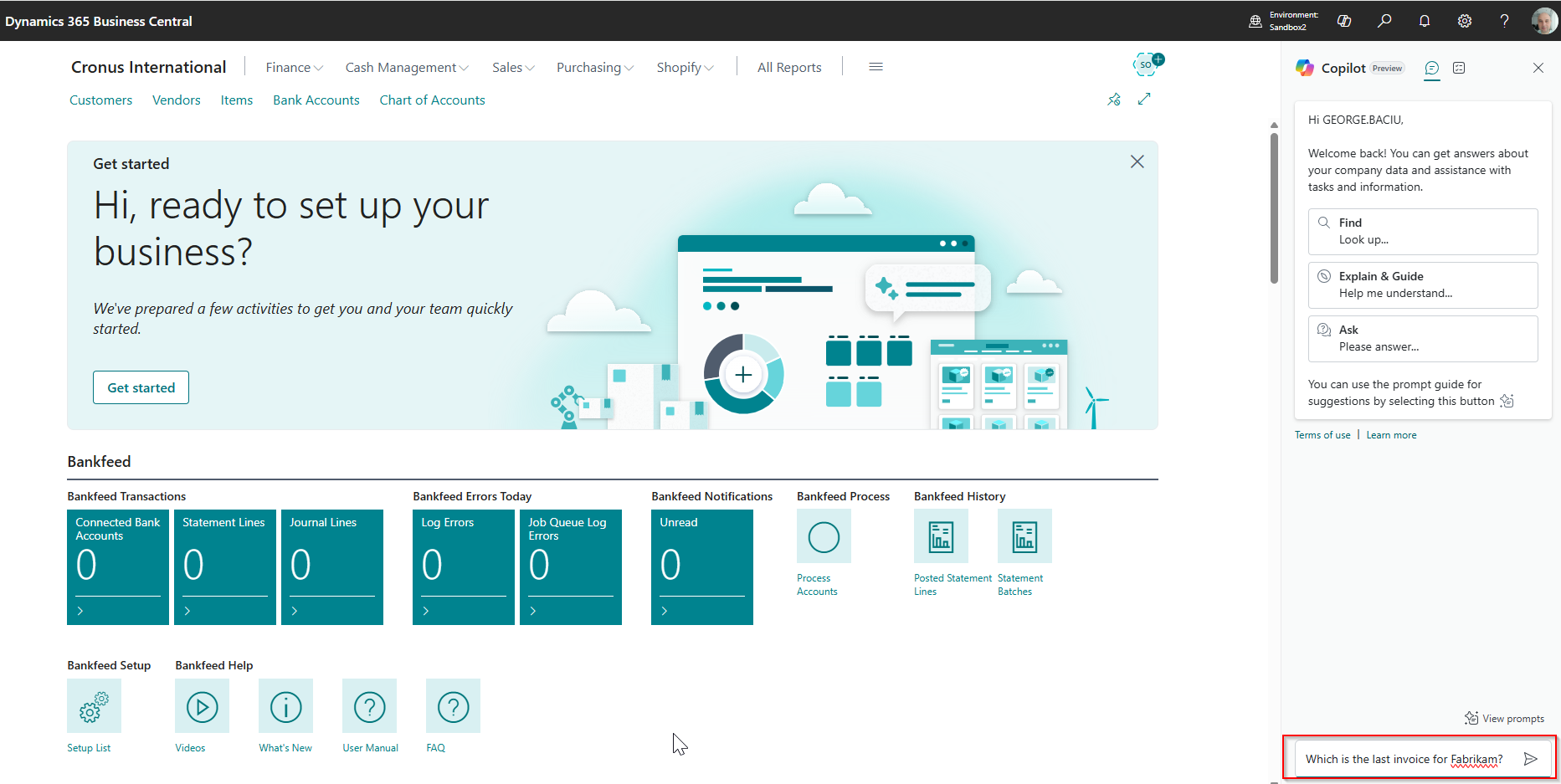The image size is (1561, 784).
Task: Close the Copilot pane
Action: click(x=1538, y=68)
